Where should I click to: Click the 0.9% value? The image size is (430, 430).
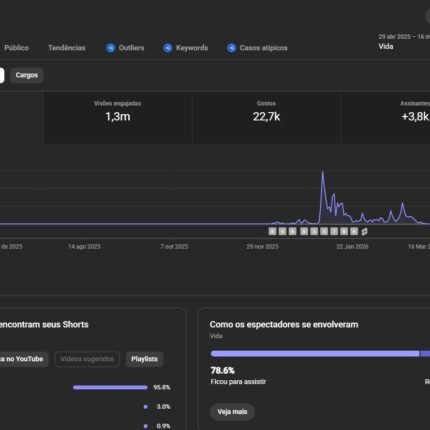coord(163,426)
